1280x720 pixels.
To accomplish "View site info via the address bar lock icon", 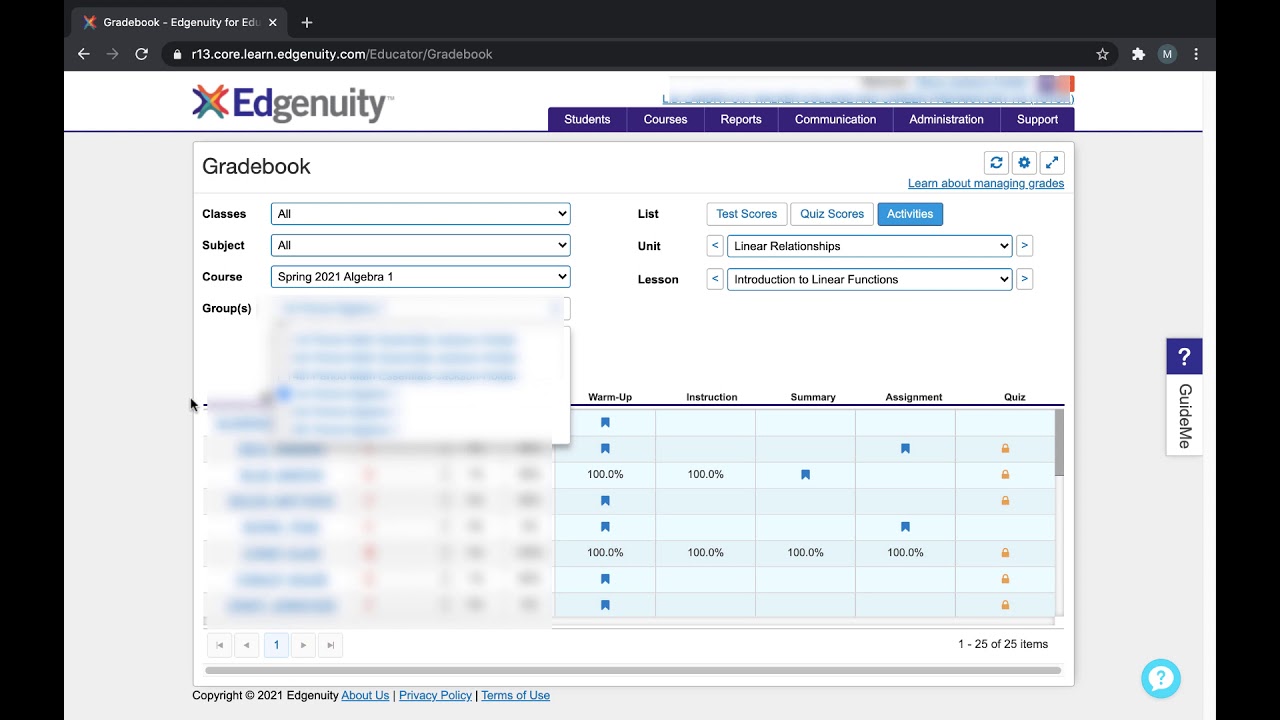I will (x=178, y=54).
